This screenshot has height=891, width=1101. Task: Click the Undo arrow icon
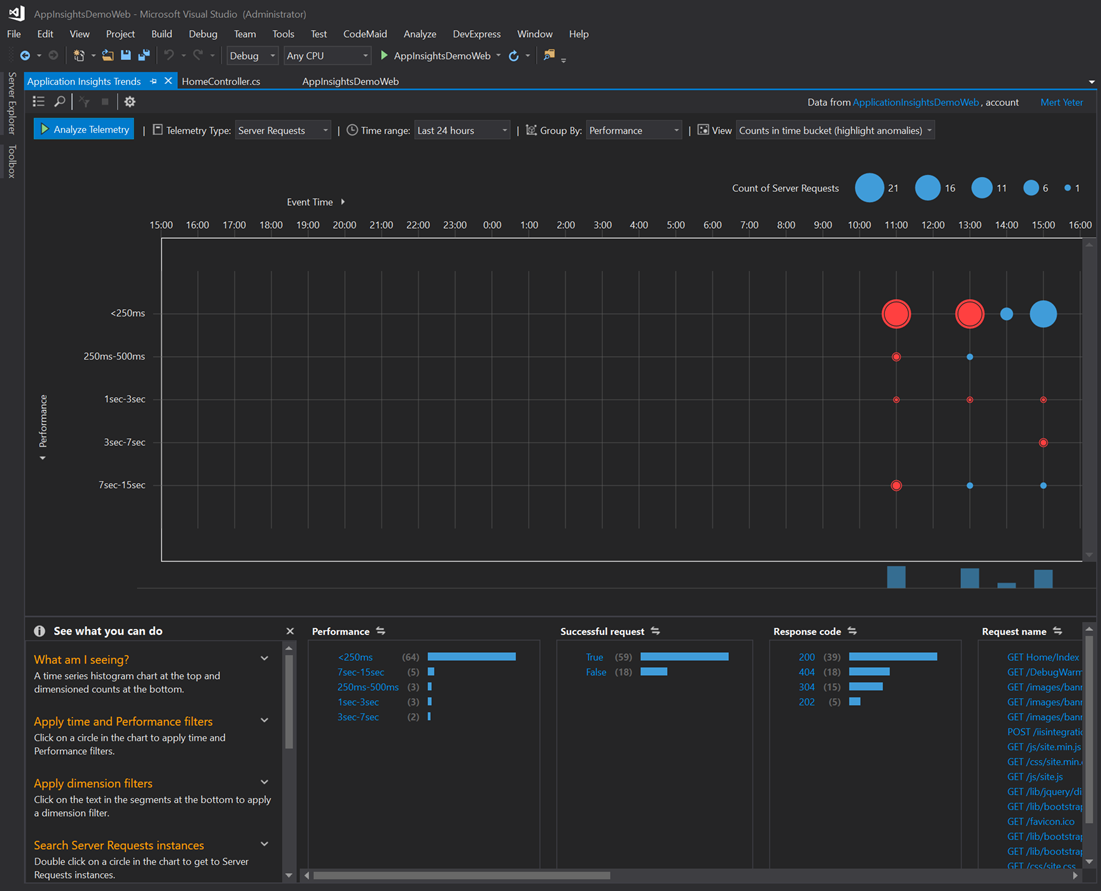coord(169,55)
